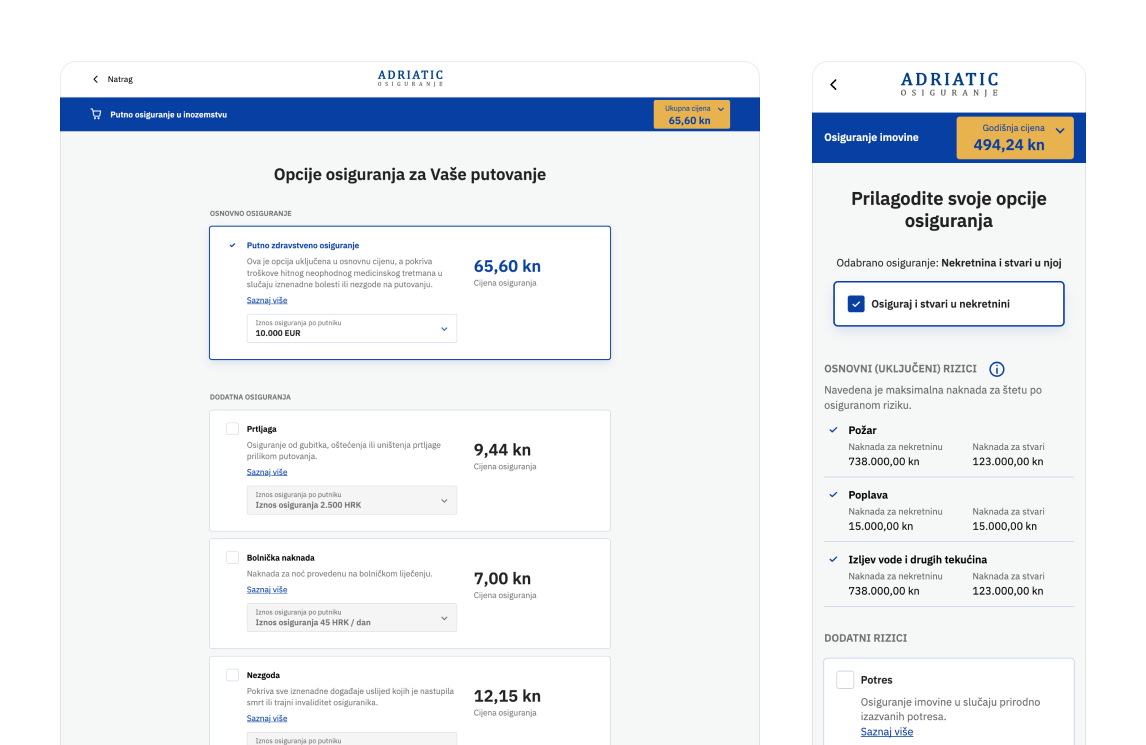
Task: Expand the Ukupna cijena 65,60 kn summary
Action: coord(691,114)
